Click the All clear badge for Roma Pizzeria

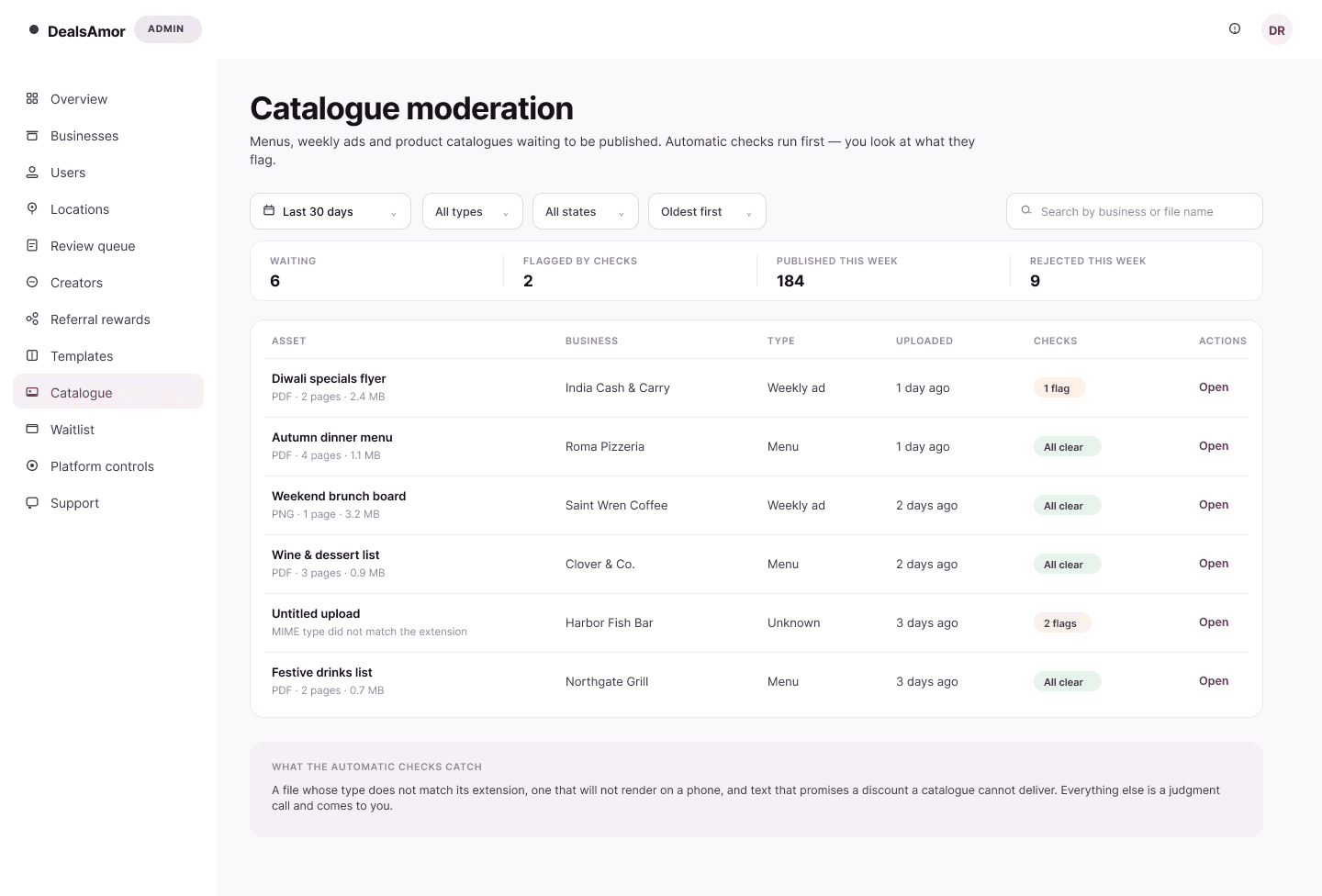tap(1067, 447)
